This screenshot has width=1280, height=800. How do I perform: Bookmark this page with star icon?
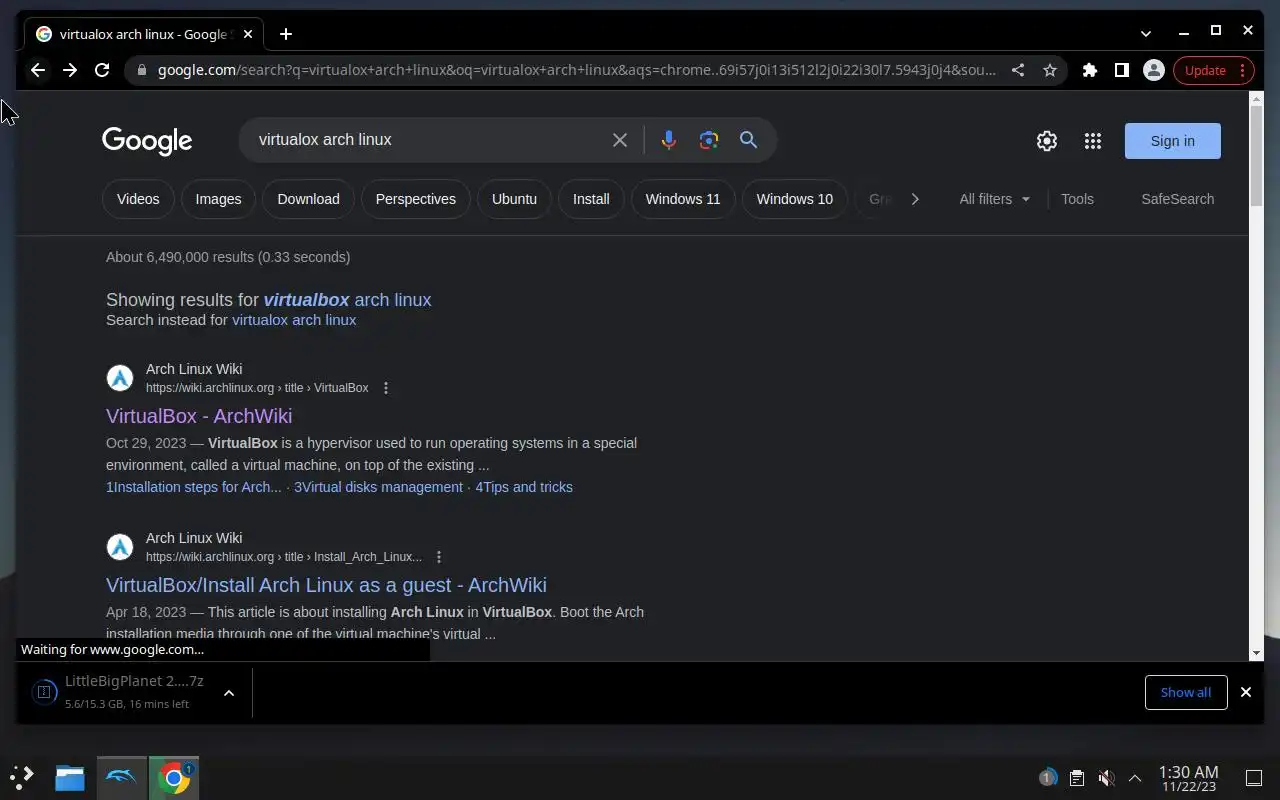coord(1050,70)
